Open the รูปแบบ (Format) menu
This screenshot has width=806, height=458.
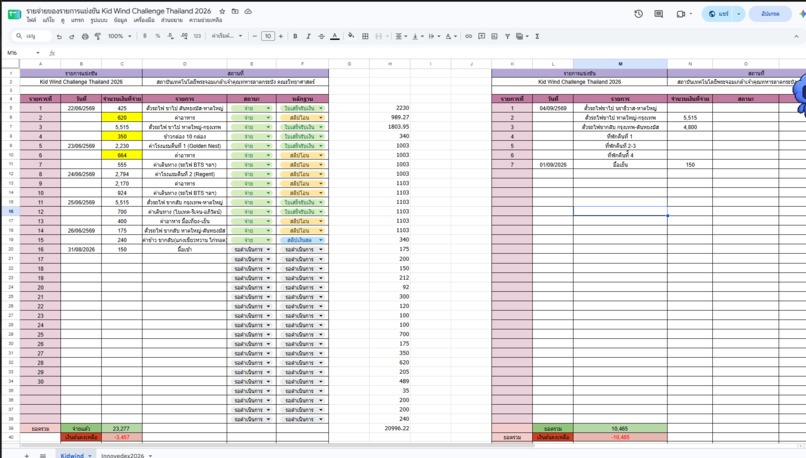(99, 20)
